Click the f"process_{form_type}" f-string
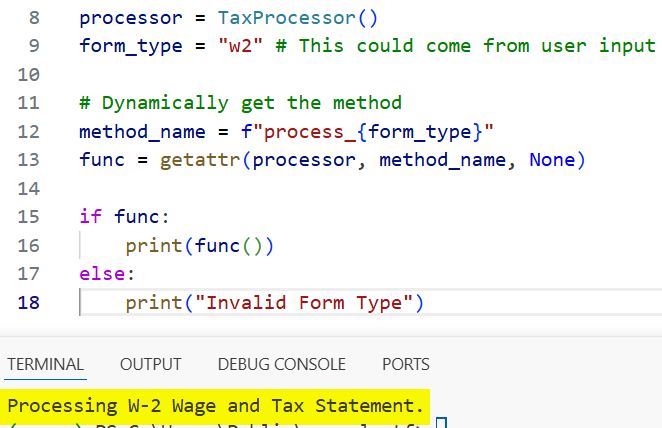The height and width of the screenshot is (428, 662). [367, 132]
